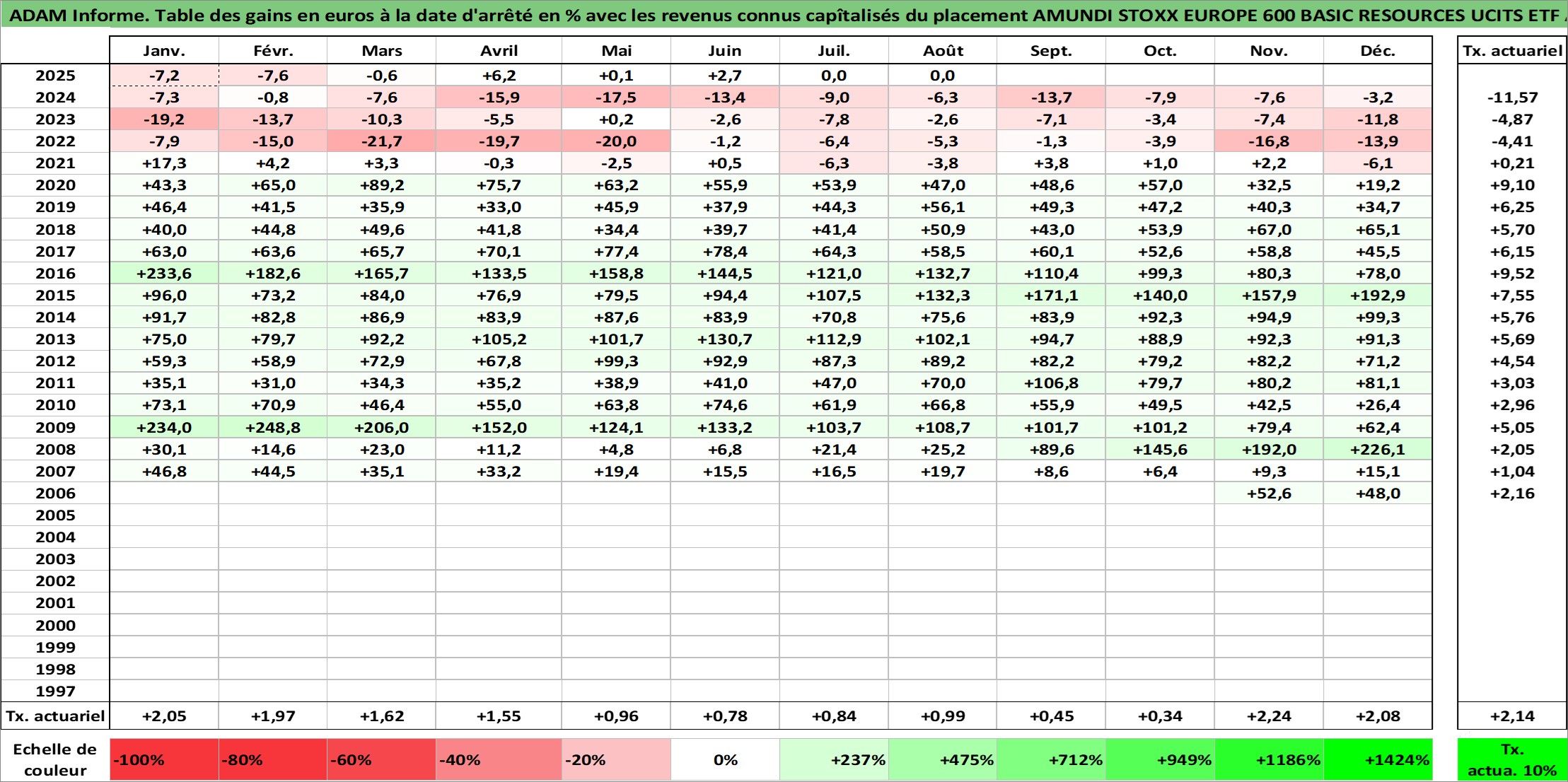Select cell +233,6 in January 2016
Image resolution: width=1568 pixels, height=782 pixels.
coord(164,274)
